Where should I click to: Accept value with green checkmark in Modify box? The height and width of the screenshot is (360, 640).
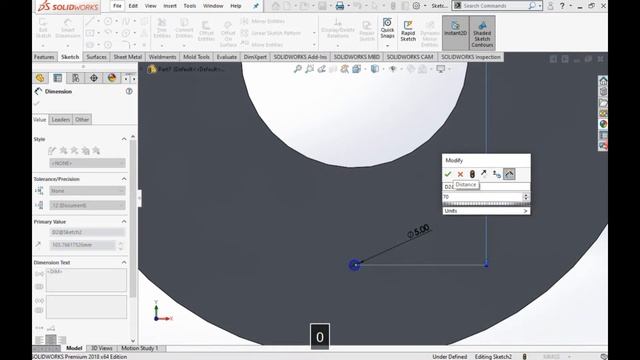click(x=448, y=174)
